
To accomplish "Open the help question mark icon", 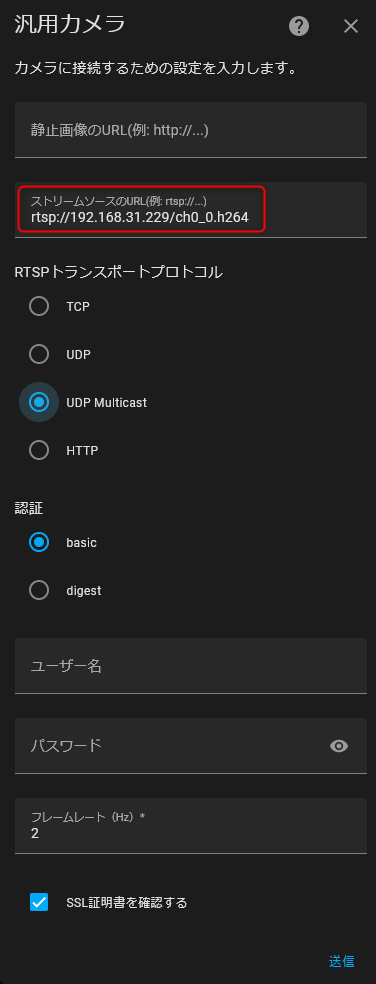I will tap(299, 26).
